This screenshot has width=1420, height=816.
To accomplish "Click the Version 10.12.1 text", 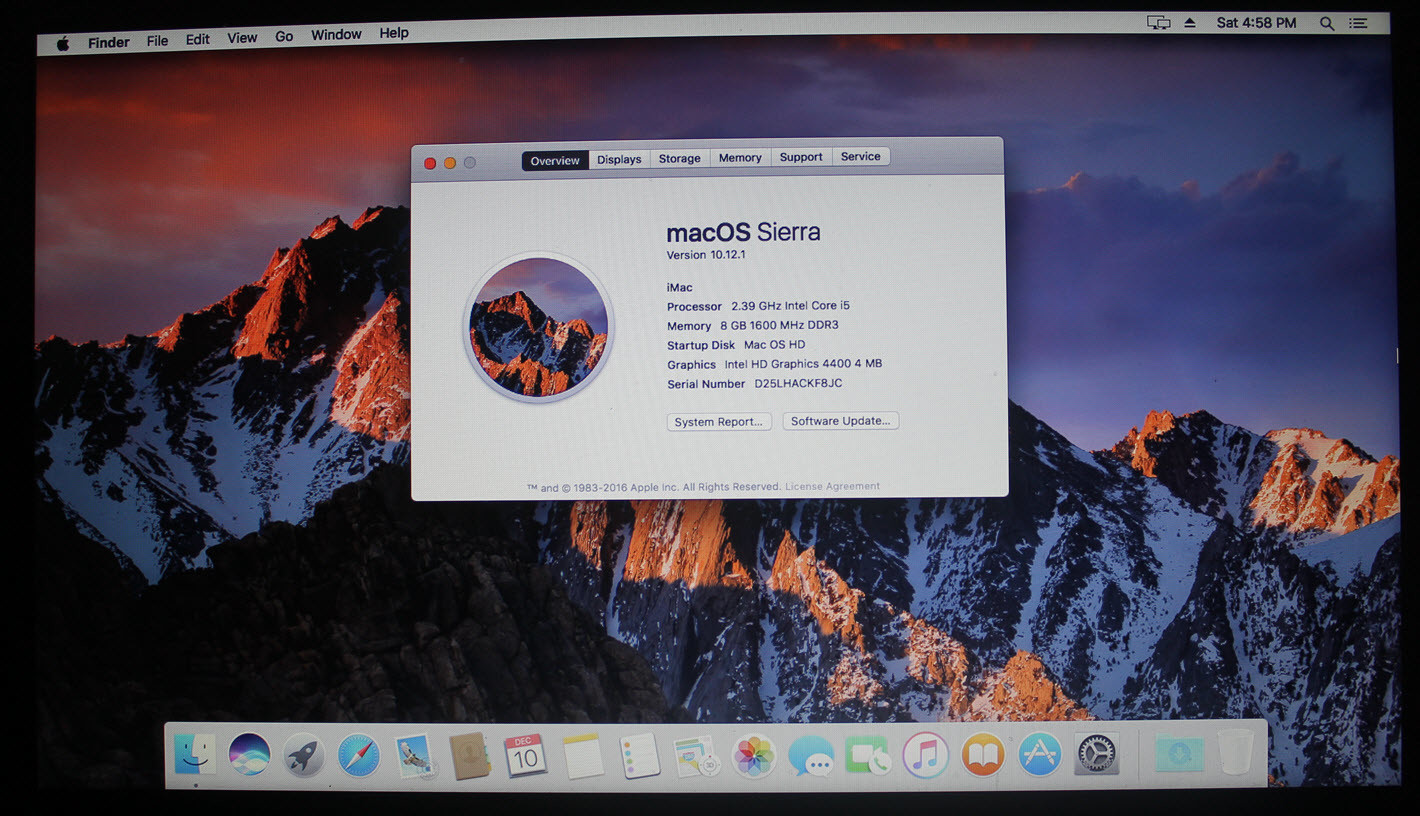I will point(706,255).
